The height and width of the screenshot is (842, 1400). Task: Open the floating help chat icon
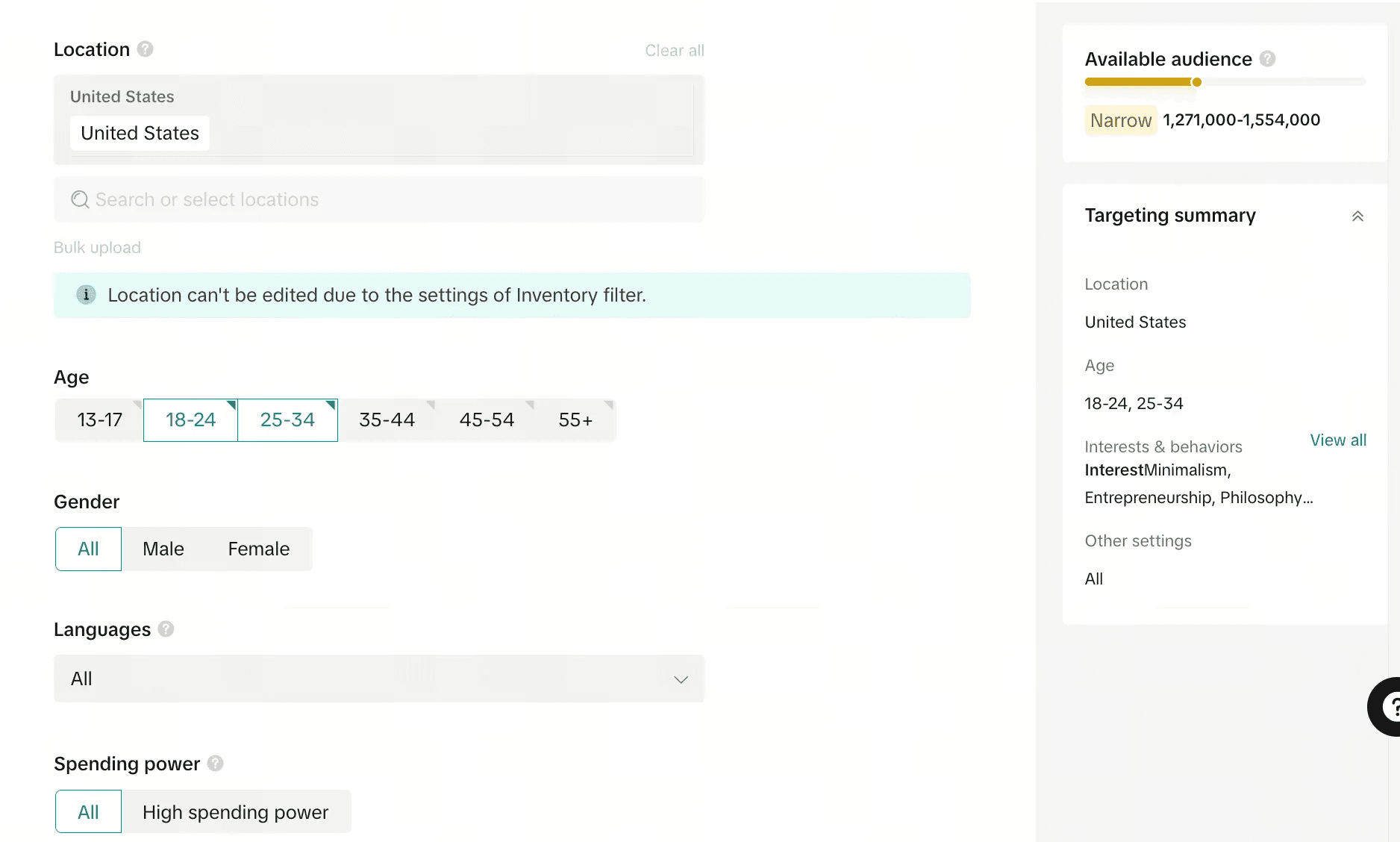[x=1387, y=707]
